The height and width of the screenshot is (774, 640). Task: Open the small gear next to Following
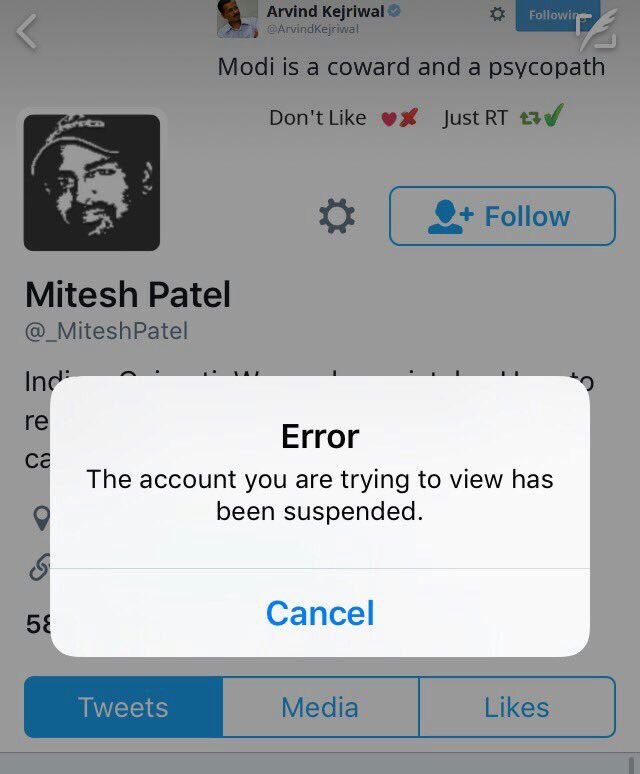coord(497,13)
